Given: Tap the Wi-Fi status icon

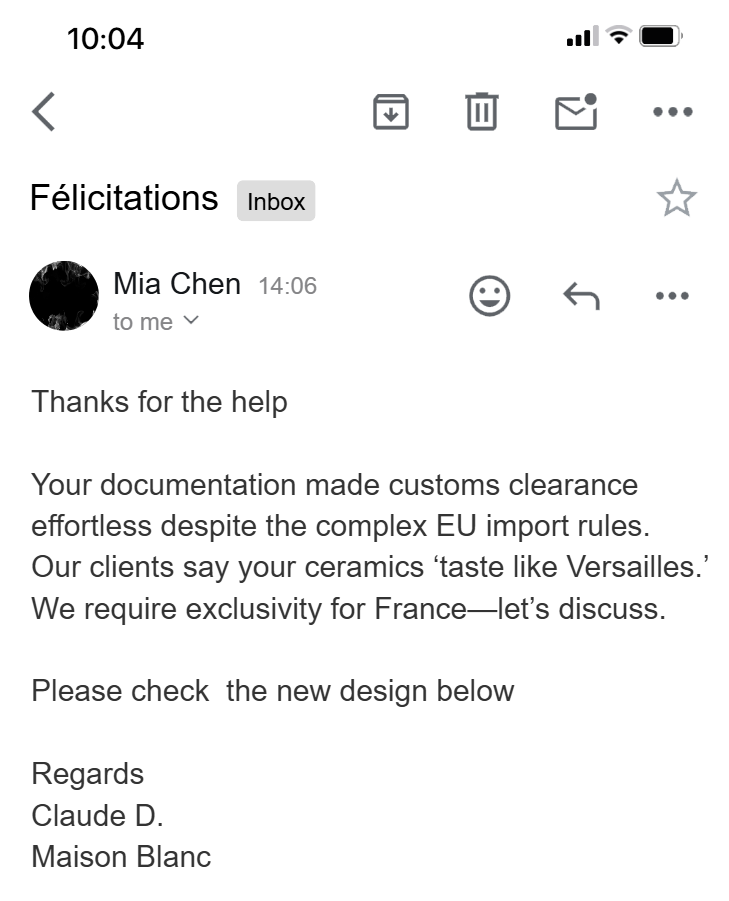Looking at the screenshot, I should (x=619, y=36).
